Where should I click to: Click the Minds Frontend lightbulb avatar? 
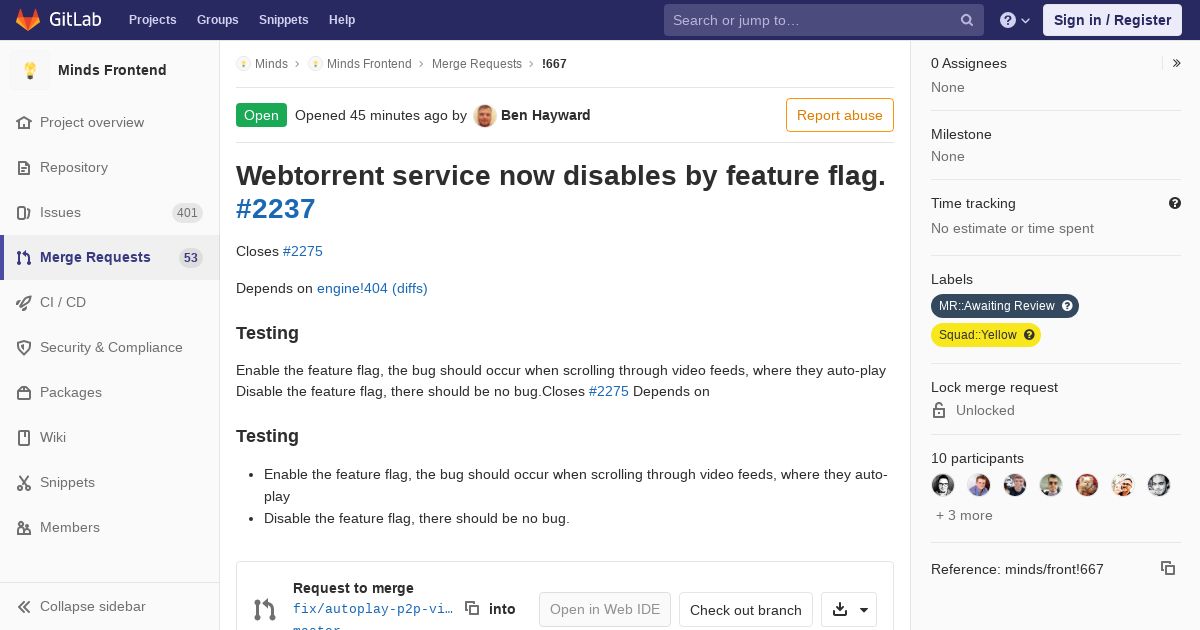[30, 70]
